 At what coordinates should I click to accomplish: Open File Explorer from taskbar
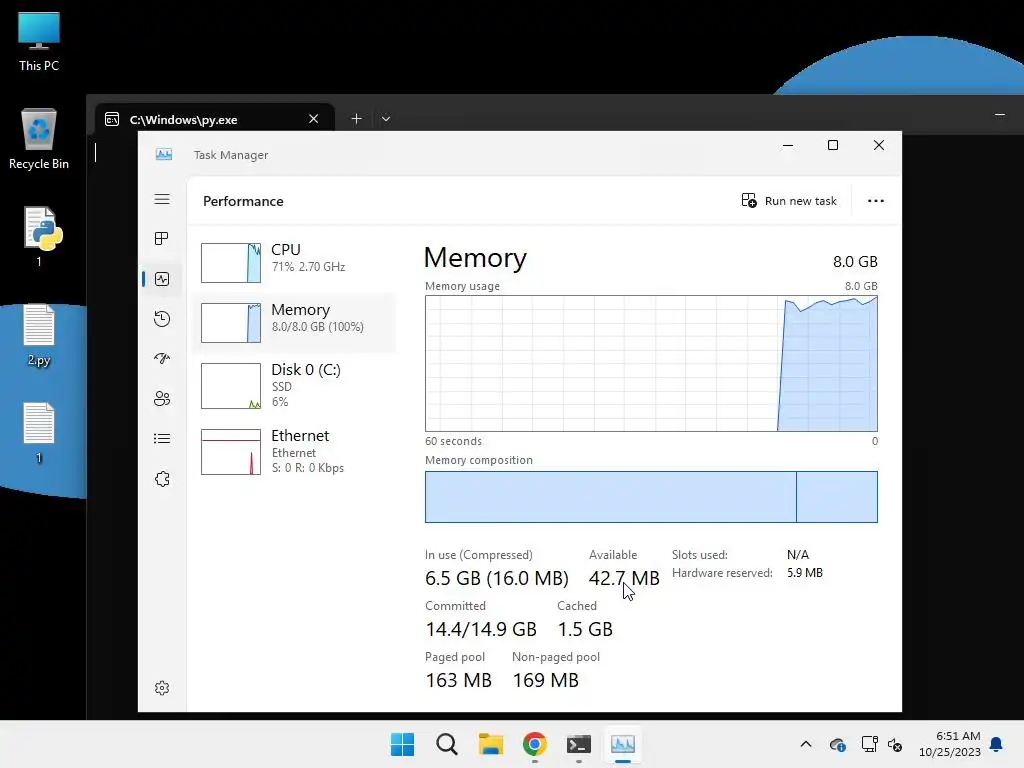pyautogui.click(x=490, y=744)
